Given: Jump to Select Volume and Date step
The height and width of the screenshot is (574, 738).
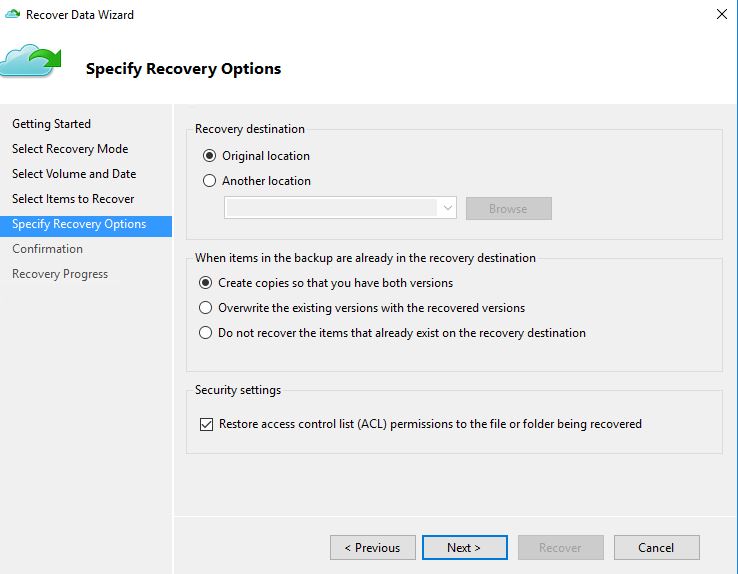Looking at the screenshot, I should tap(74, 174).
